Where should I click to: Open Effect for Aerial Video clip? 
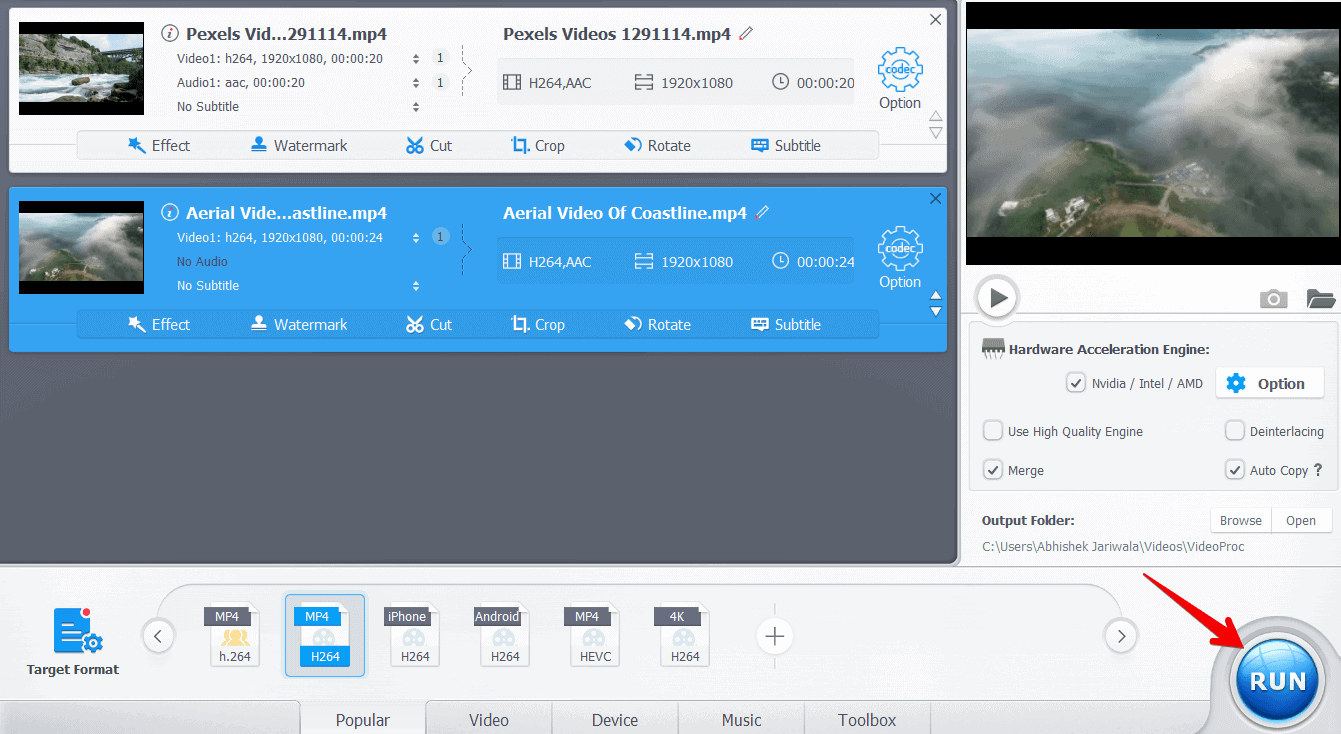159,324
